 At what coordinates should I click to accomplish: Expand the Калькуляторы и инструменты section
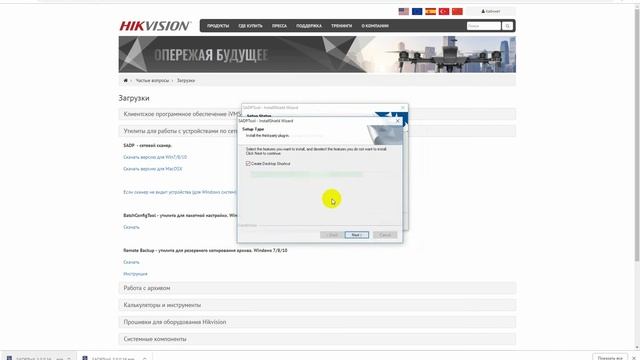tap(317, 305)
